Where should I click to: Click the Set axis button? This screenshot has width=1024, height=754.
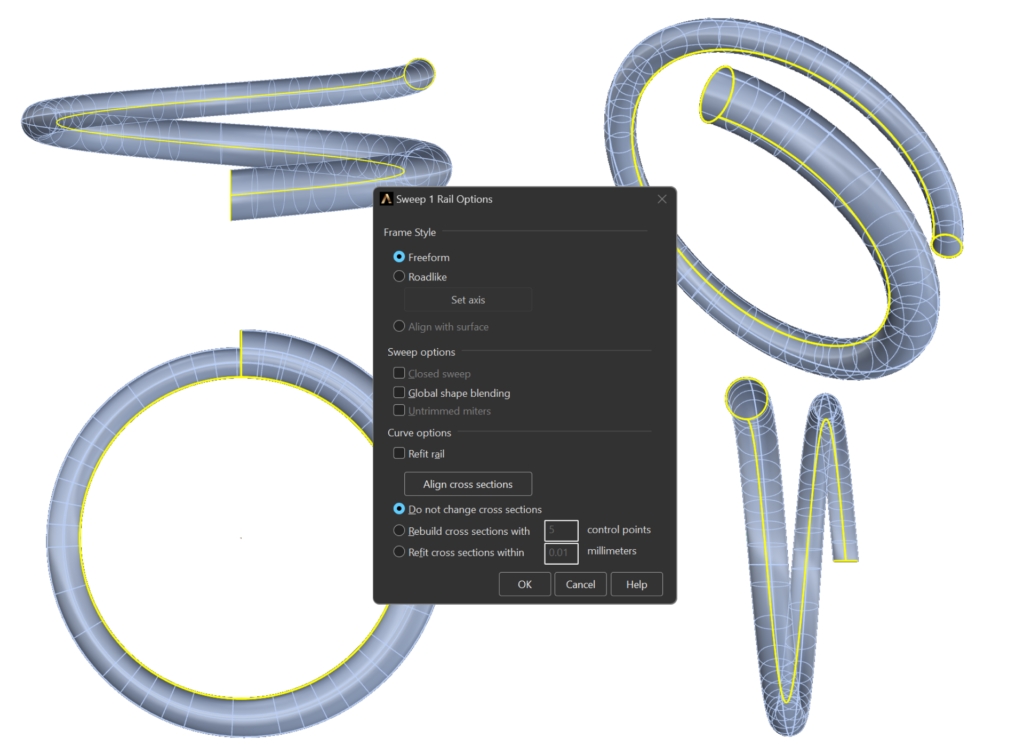(468, 300)
